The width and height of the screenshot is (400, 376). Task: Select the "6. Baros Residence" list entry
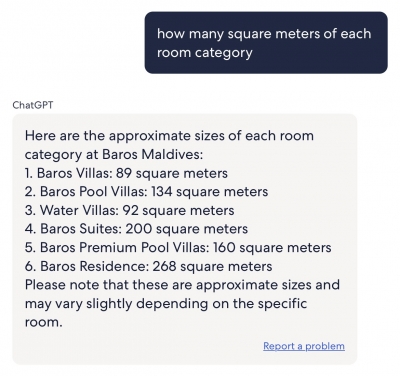coord(148,266)
